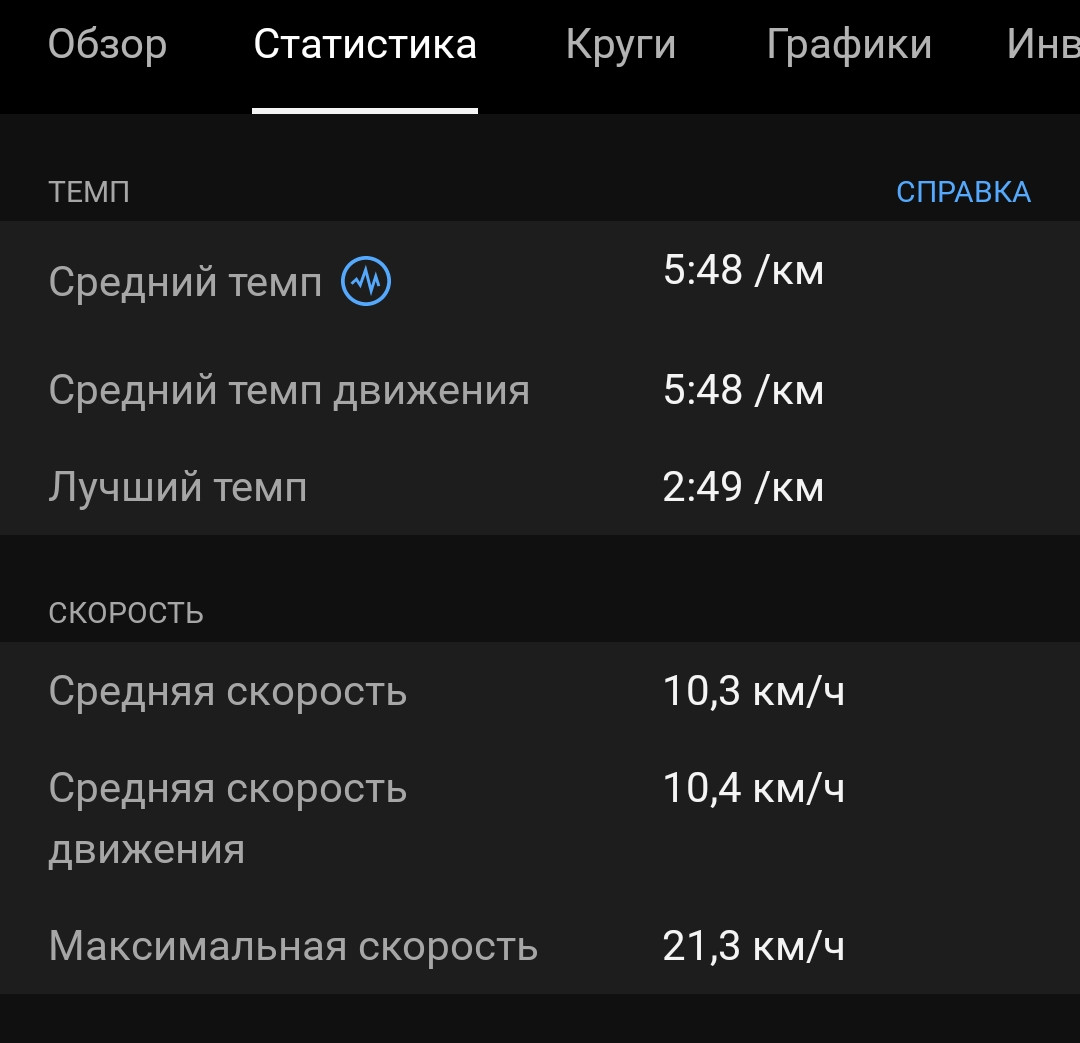Open the СПРАВКА help link
Viewport: 1080px width, 1043px height.
pos(963,192)
